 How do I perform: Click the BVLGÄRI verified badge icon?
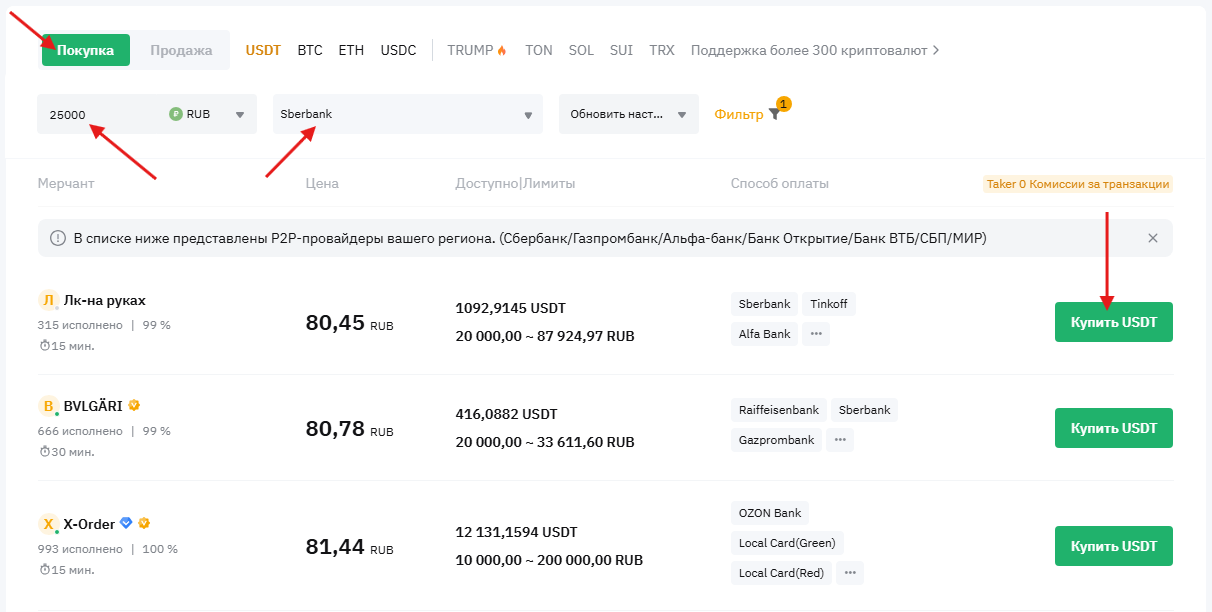pyautogui.click(x=134, y=406)
